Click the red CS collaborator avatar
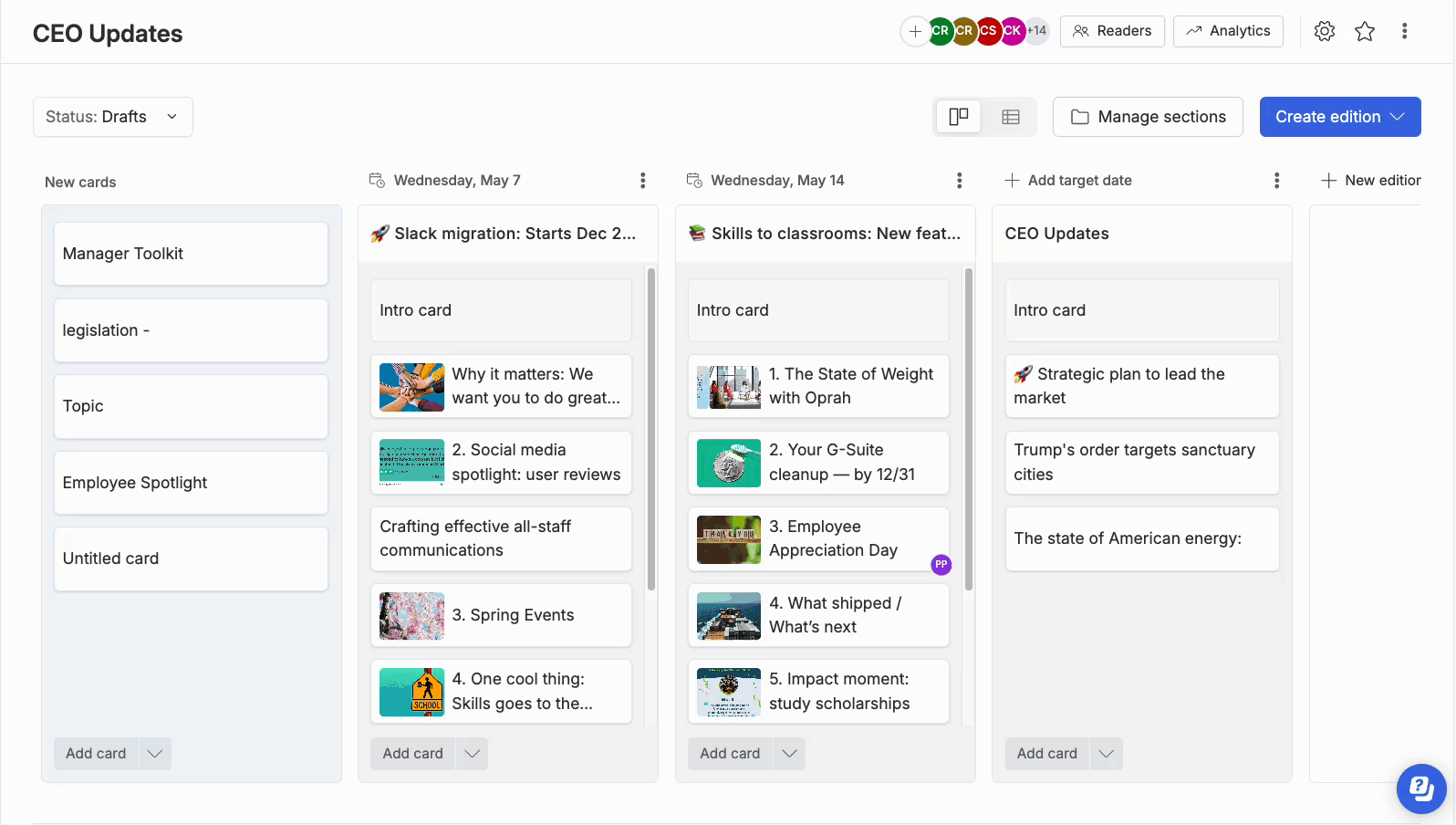1456x825 pixels. click(x=988, y=31)
